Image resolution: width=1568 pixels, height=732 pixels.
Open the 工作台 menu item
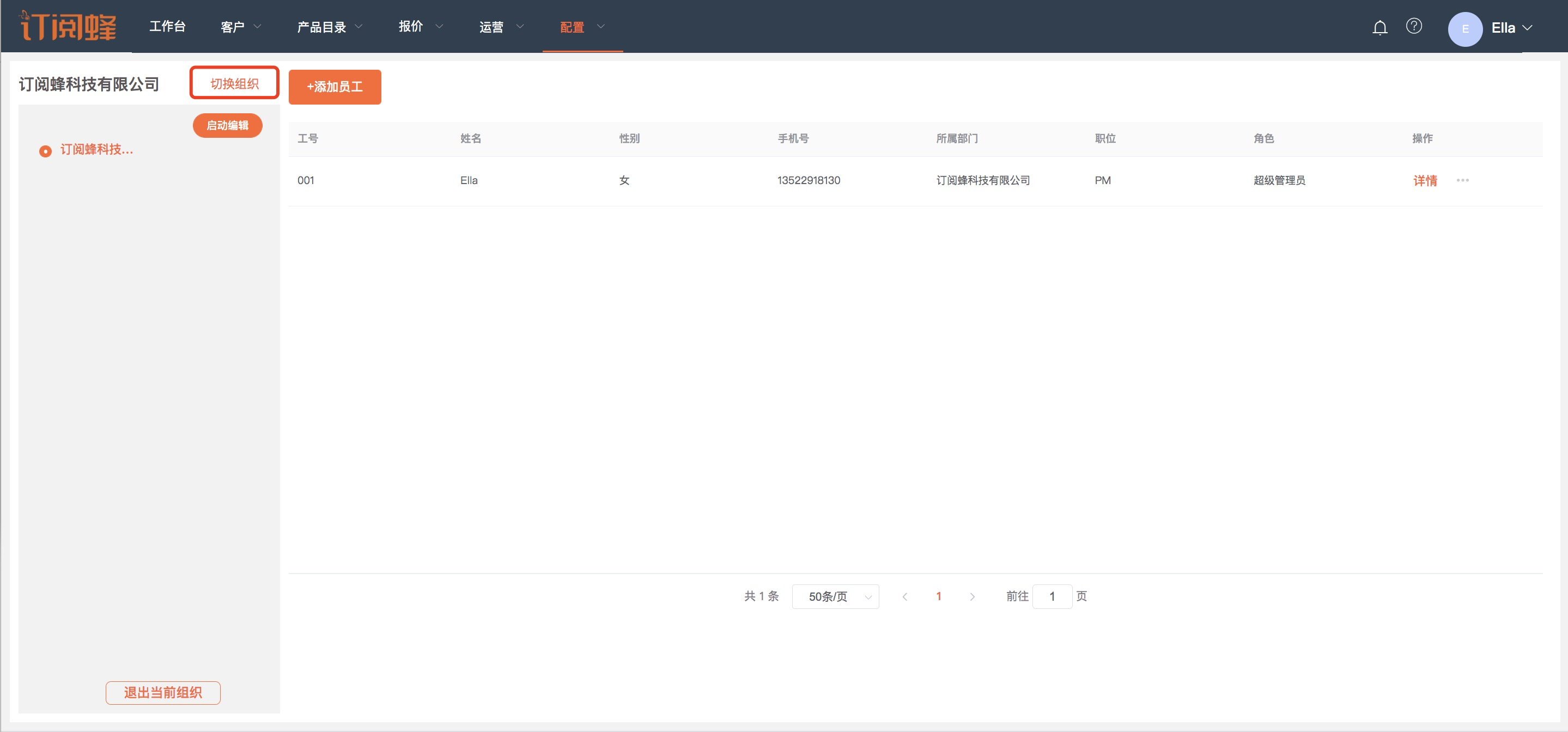pyautogui.click(x=167, y=26)
